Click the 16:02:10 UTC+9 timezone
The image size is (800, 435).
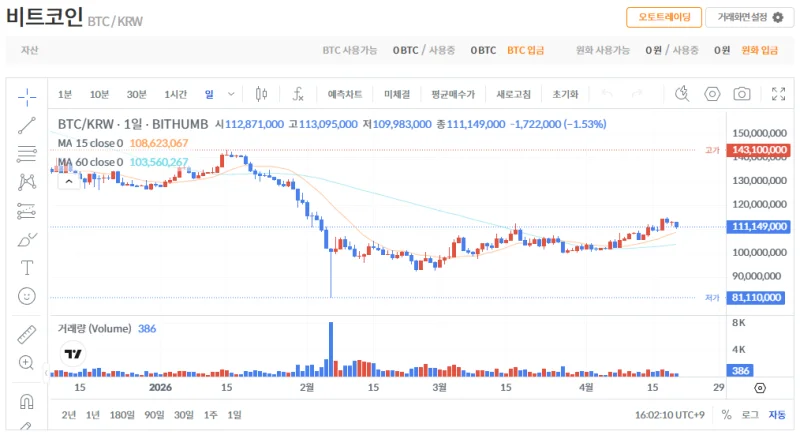669,415
